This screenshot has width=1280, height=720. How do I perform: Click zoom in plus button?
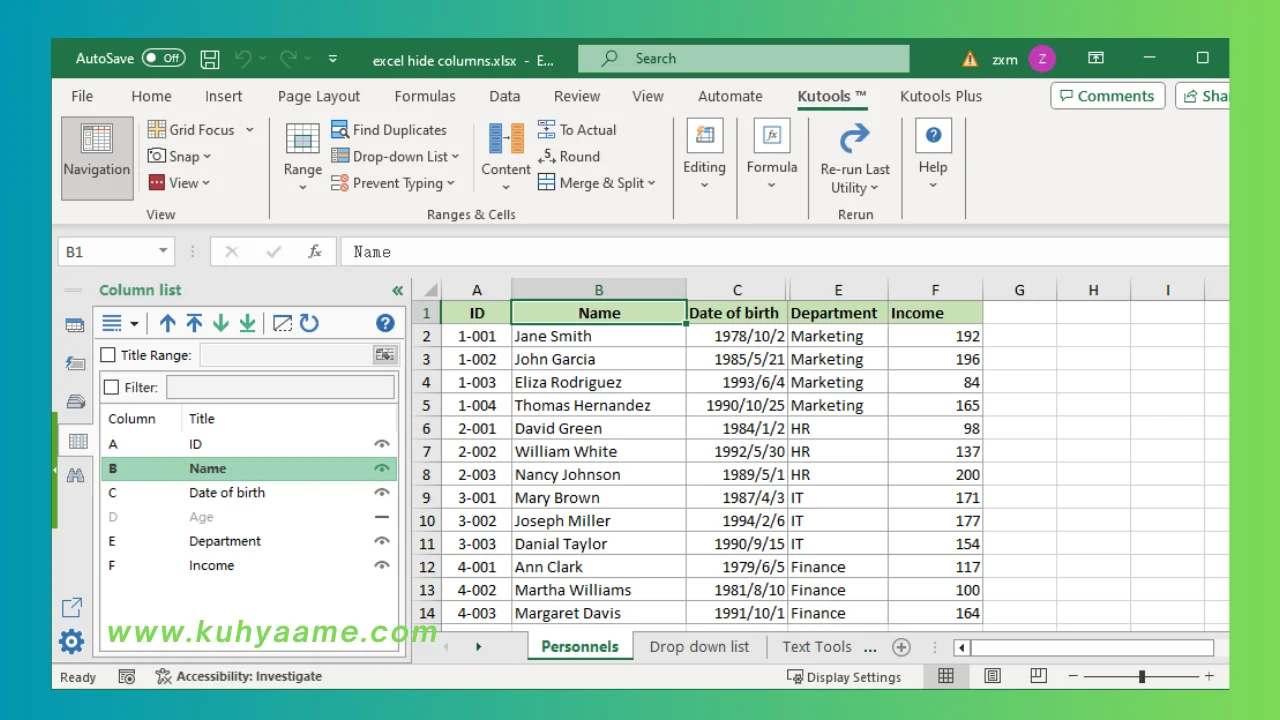click(x=1209, y=676)
